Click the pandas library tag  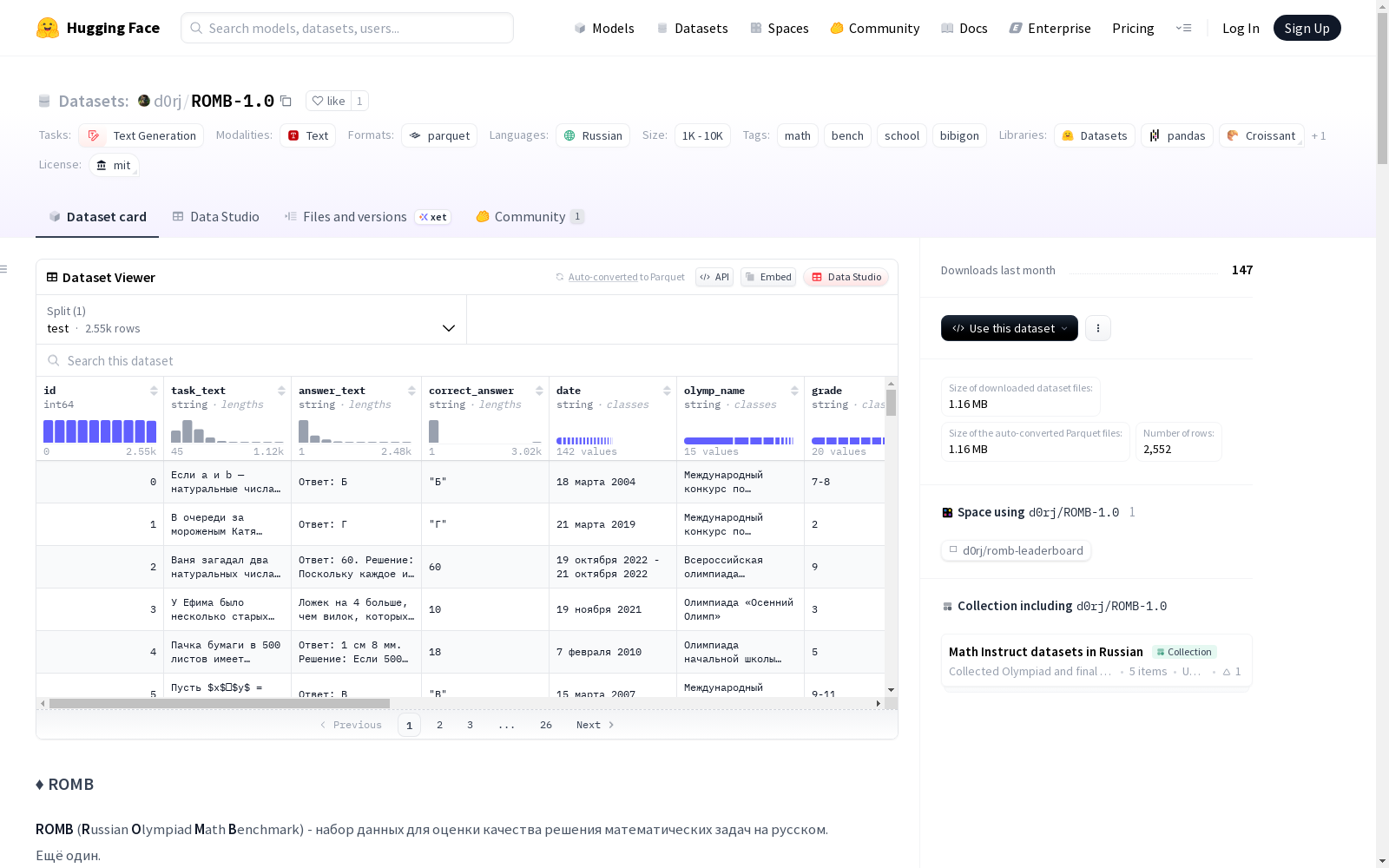click(1177, 135)
